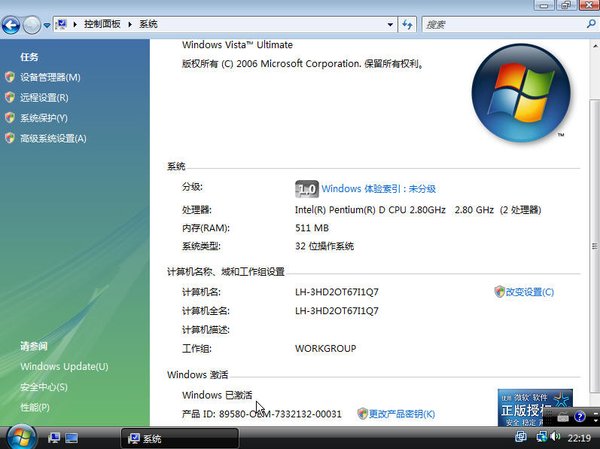Open Windows 体验索引: 未分级 link
This screenshot has width=600, height=449.
pos(378,189)
